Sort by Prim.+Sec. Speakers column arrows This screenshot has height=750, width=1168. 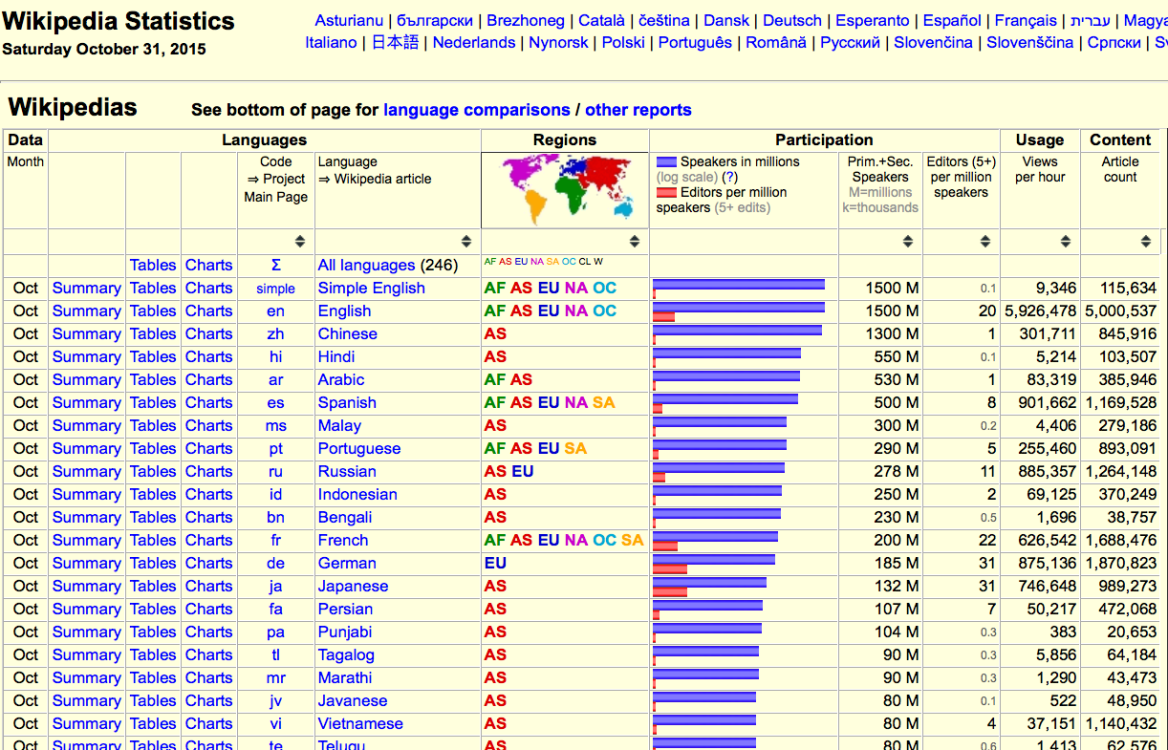point(908,241)
